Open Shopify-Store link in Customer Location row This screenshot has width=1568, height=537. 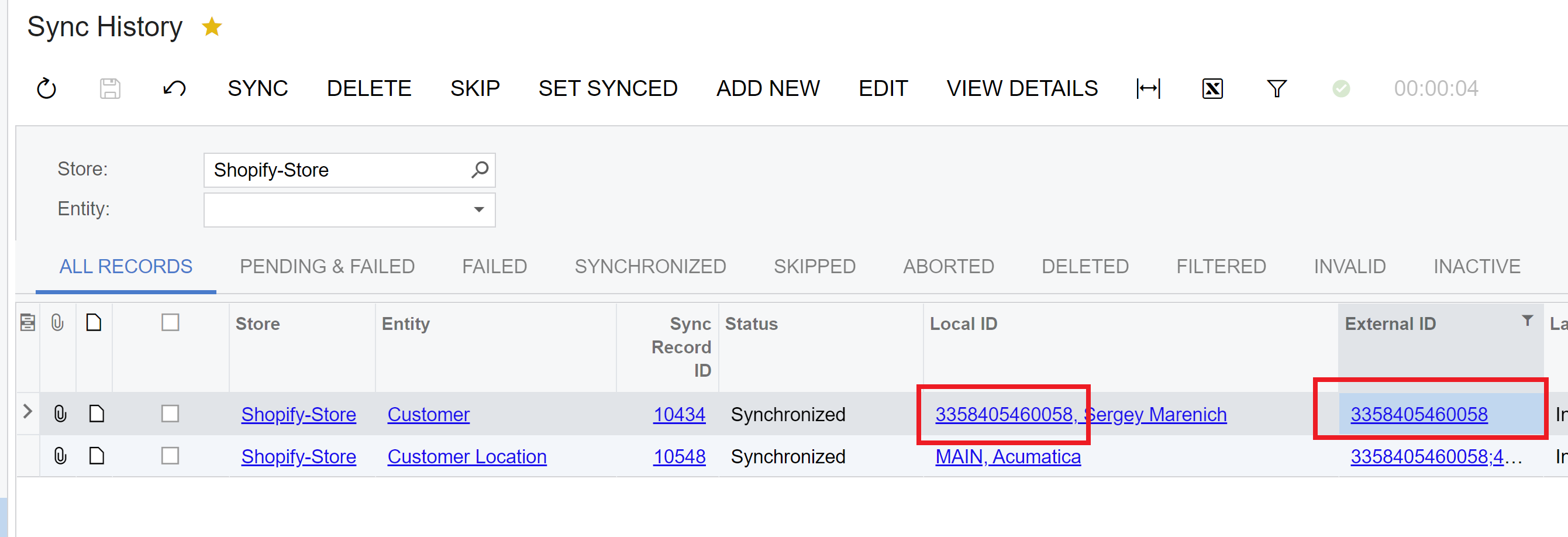299,457
